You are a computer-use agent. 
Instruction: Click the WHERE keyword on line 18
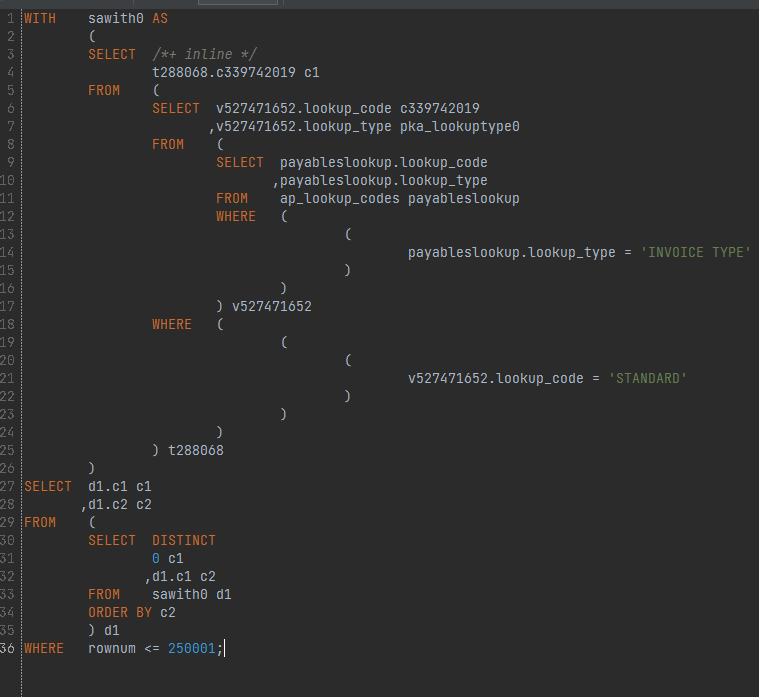point(172,324)
